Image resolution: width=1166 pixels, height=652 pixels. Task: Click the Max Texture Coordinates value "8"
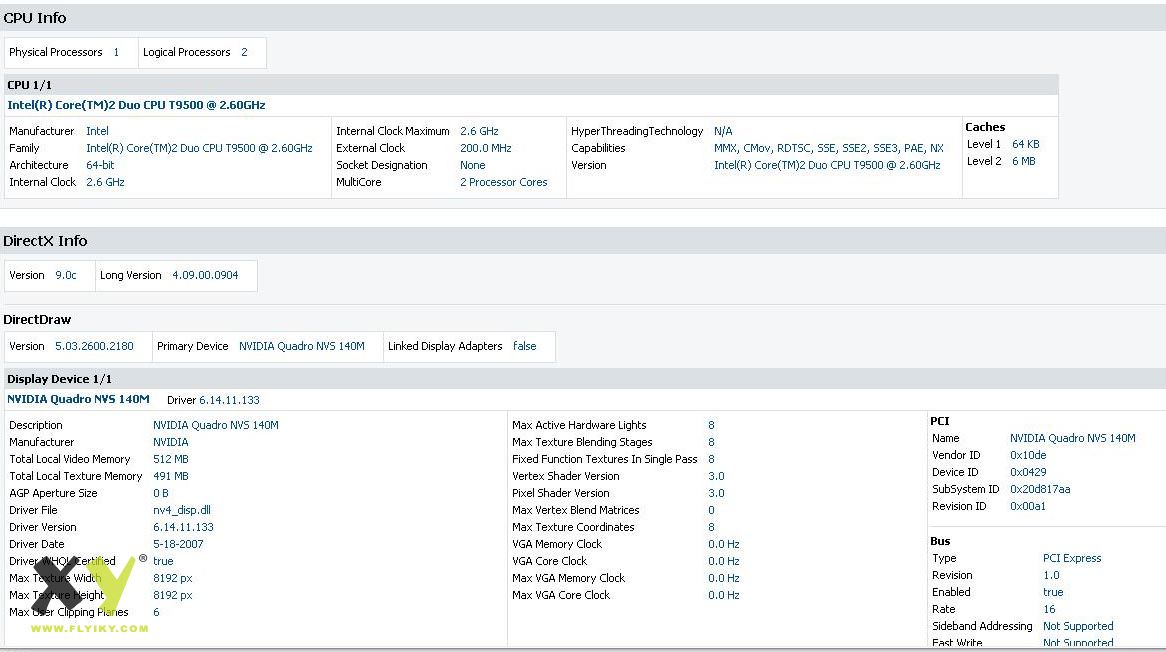[x=711, y=528]
